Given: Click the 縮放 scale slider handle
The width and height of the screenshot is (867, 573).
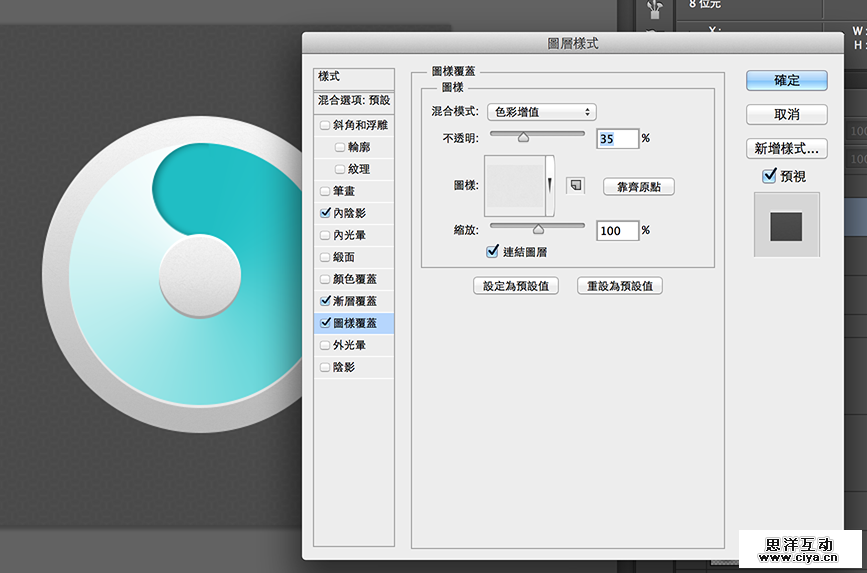Looking at the screenshot, I should pos(538,230).
